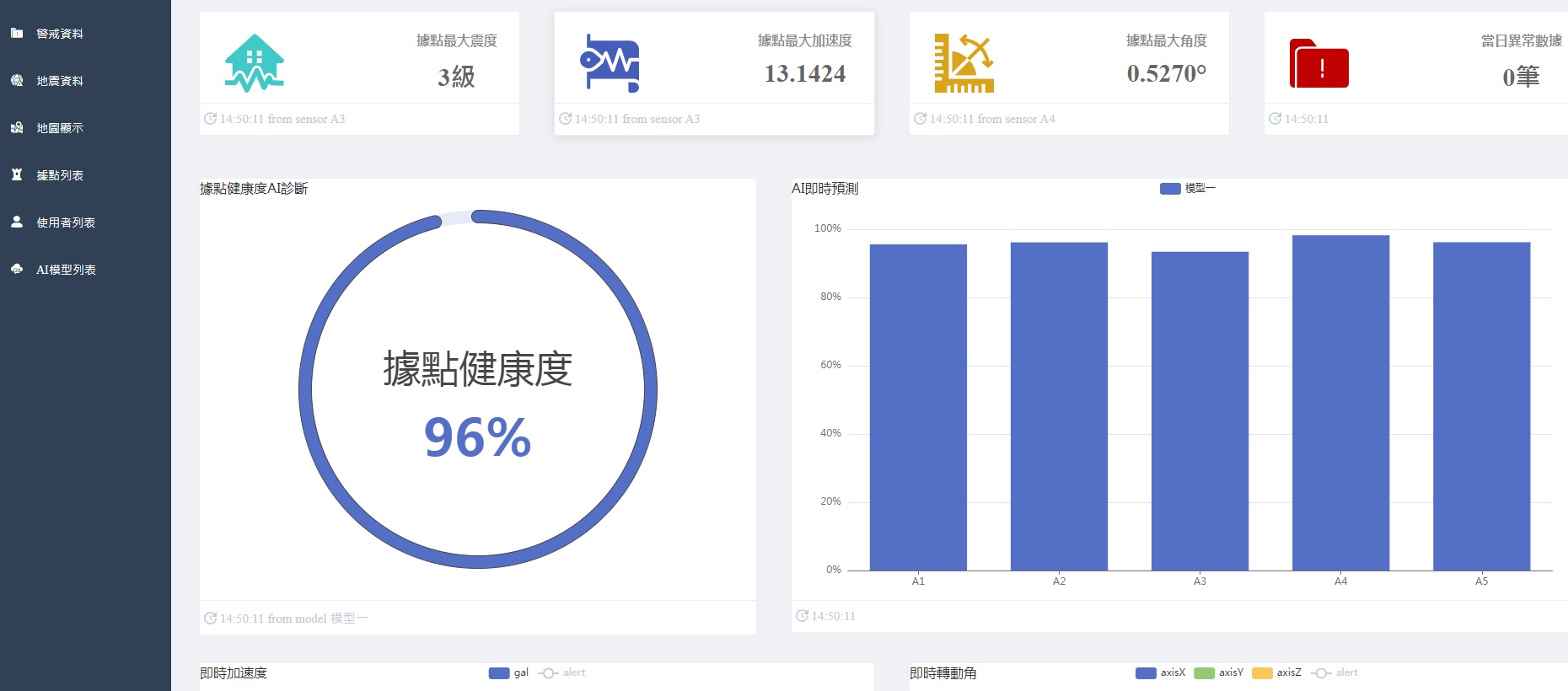
Task: Click the 3級 intensity value
Action: coord(456,77)
